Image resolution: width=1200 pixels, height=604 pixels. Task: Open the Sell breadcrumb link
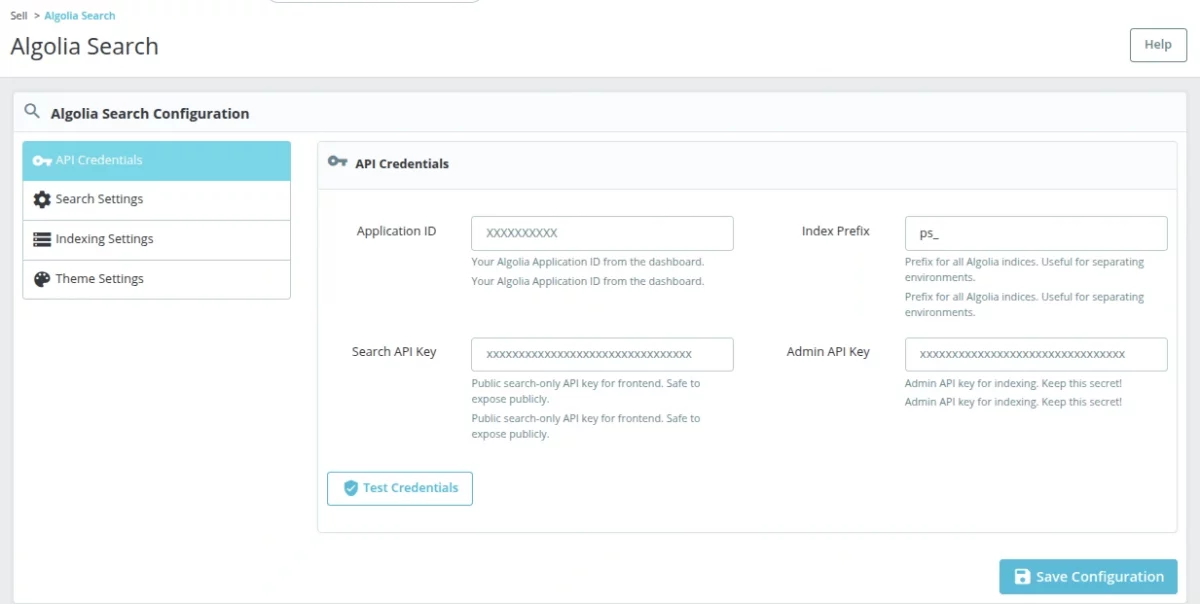pos(17,15)
